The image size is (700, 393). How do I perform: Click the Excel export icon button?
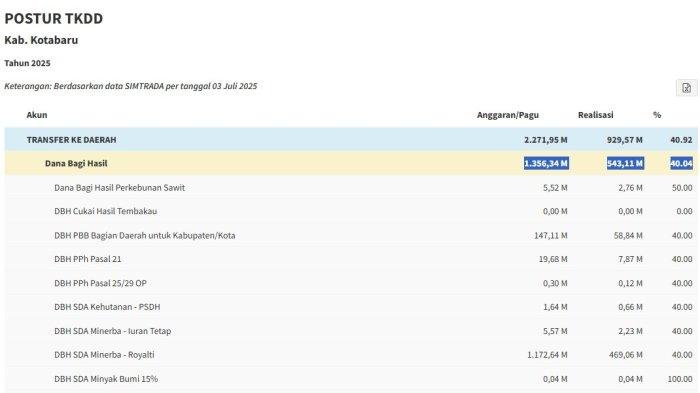[686, 88]
